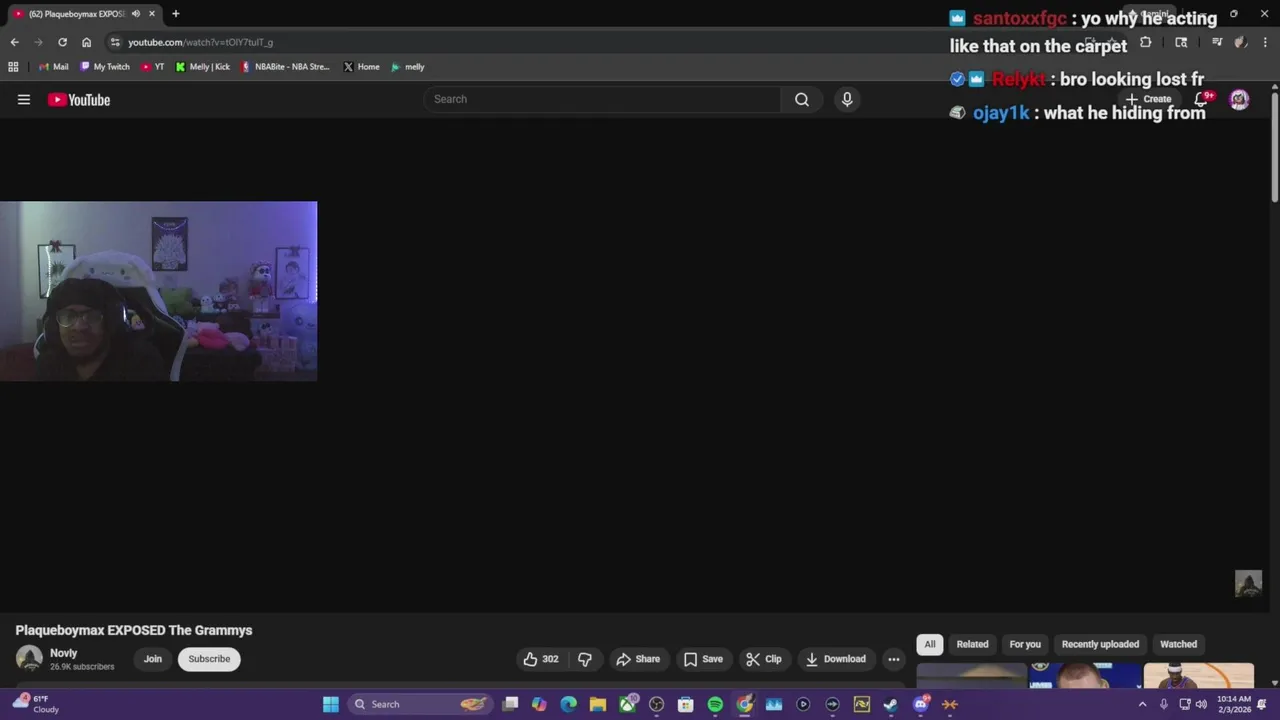Reload the YouTube page
Viewport: 1280px width, 720px height.
pyautogui.click(x=62, y=42)
